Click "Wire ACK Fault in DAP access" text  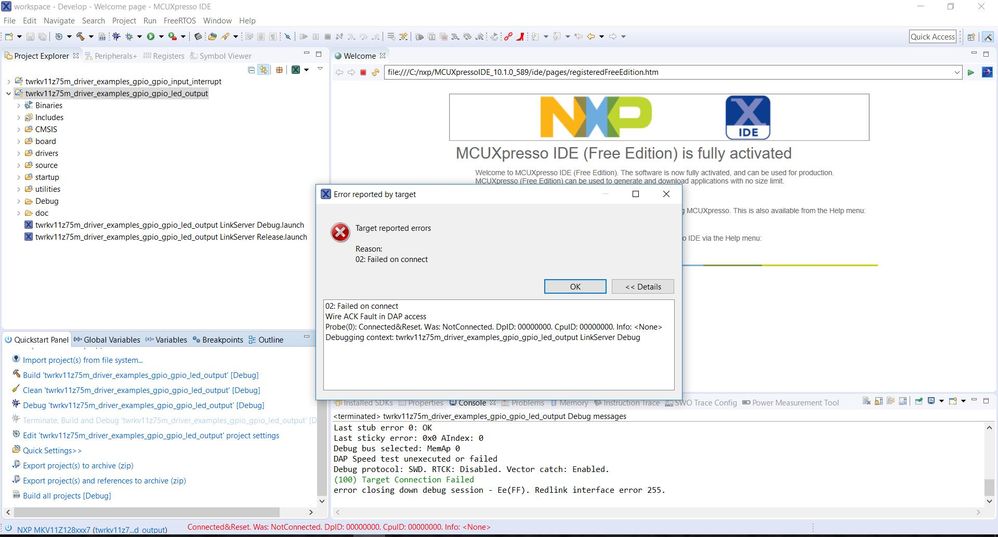coord(376,316)
